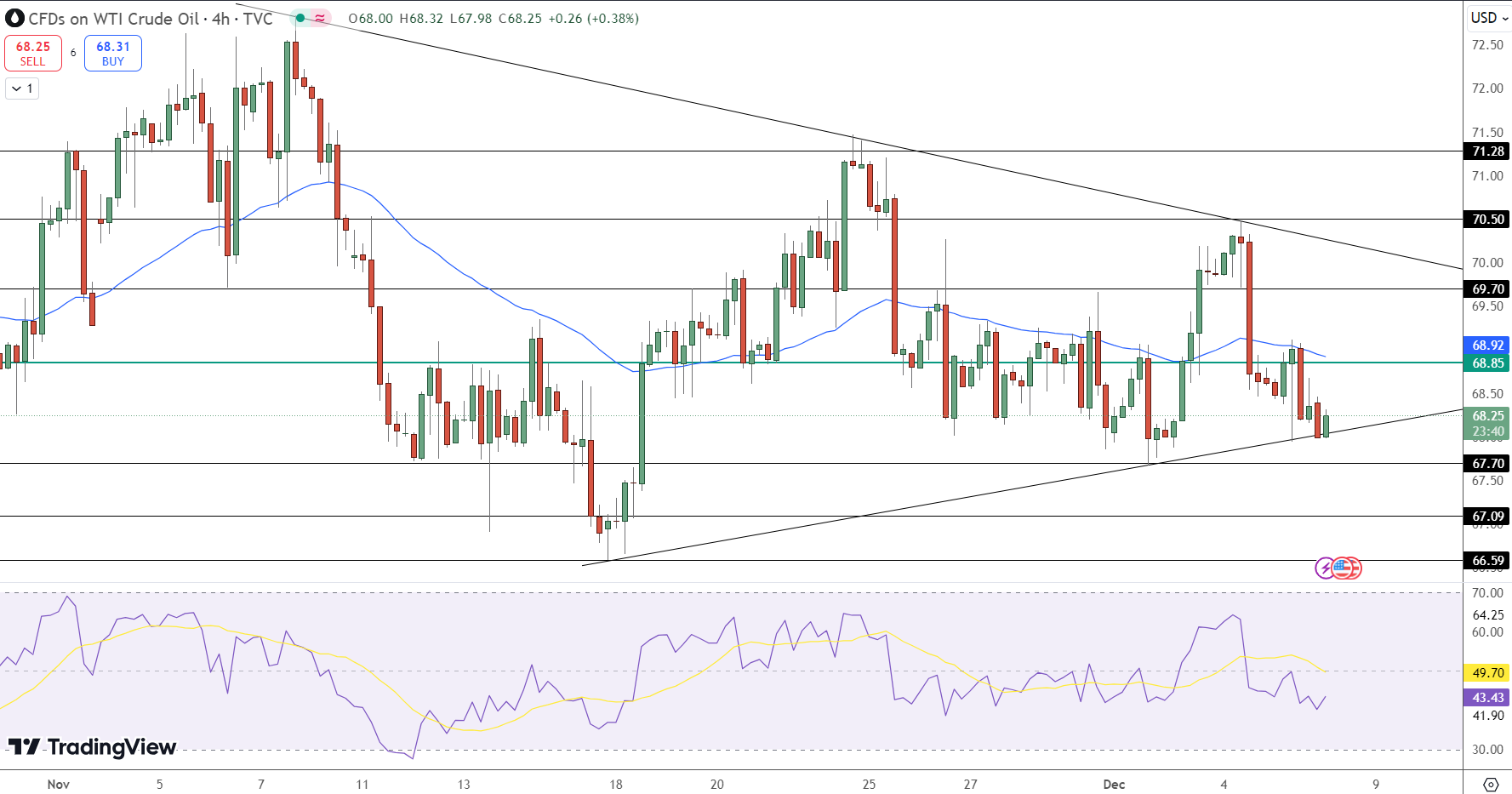This screenshot has height=794, width=1512.
Task: Click the Dec label on time axis
Action: tap(1114, 785)
